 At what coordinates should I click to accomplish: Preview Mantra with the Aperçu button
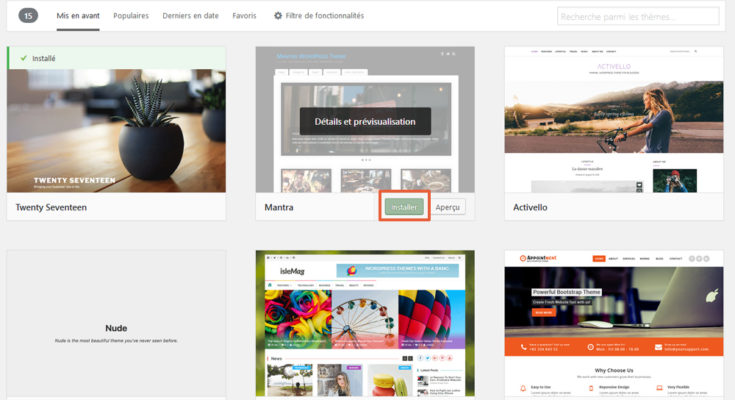click(448, 207)
